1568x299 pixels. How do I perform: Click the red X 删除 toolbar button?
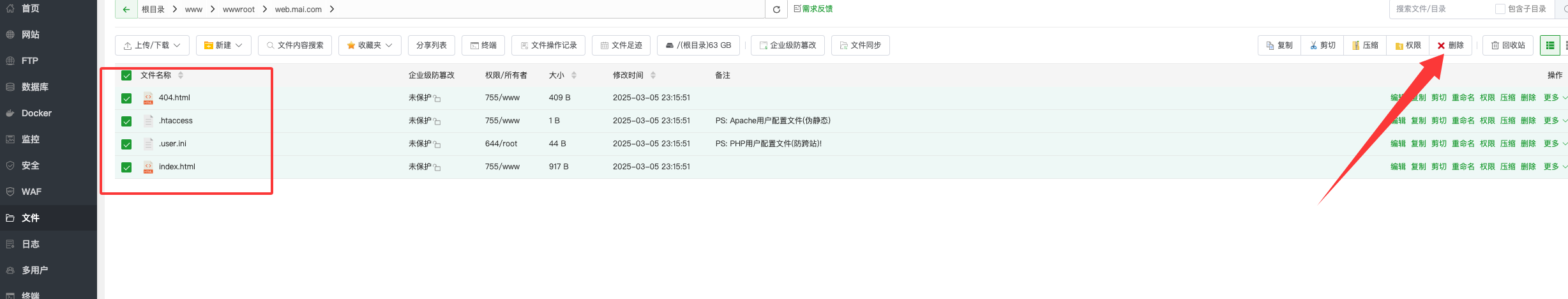click(1450, 45)
